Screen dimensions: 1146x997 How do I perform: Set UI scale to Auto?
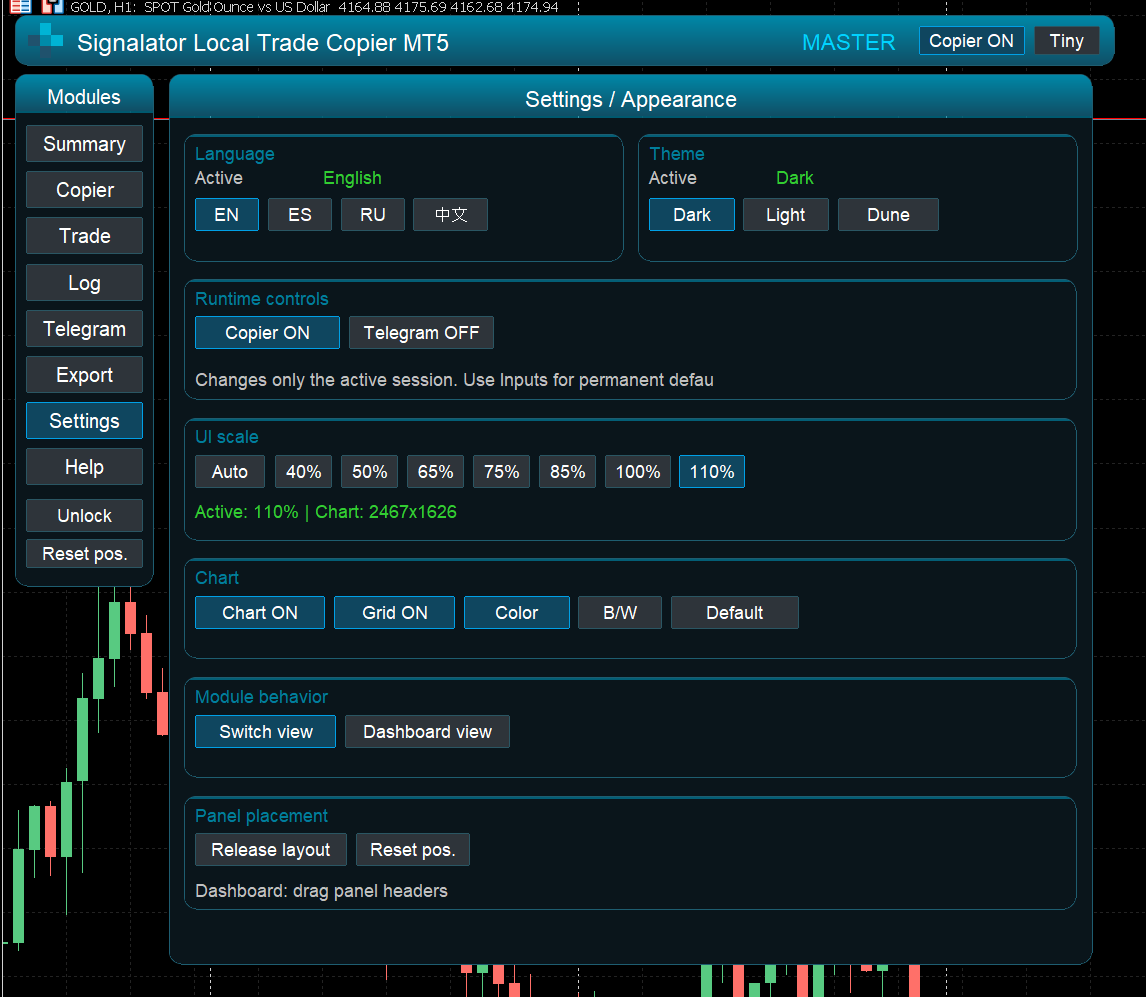point(229,471)
